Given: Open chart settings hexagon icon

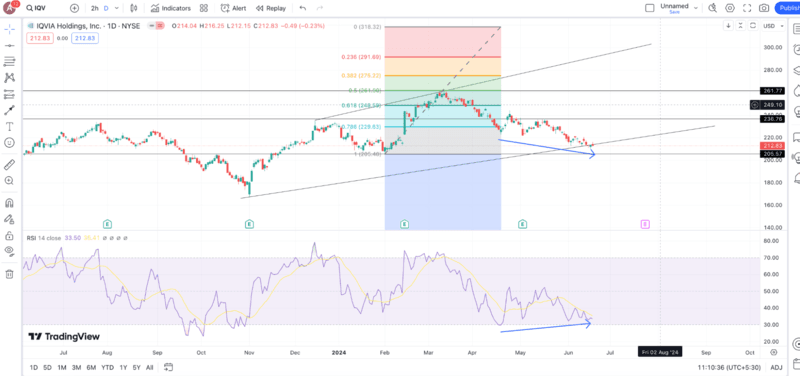Looking at the screenshot, I should pos(730,8).
